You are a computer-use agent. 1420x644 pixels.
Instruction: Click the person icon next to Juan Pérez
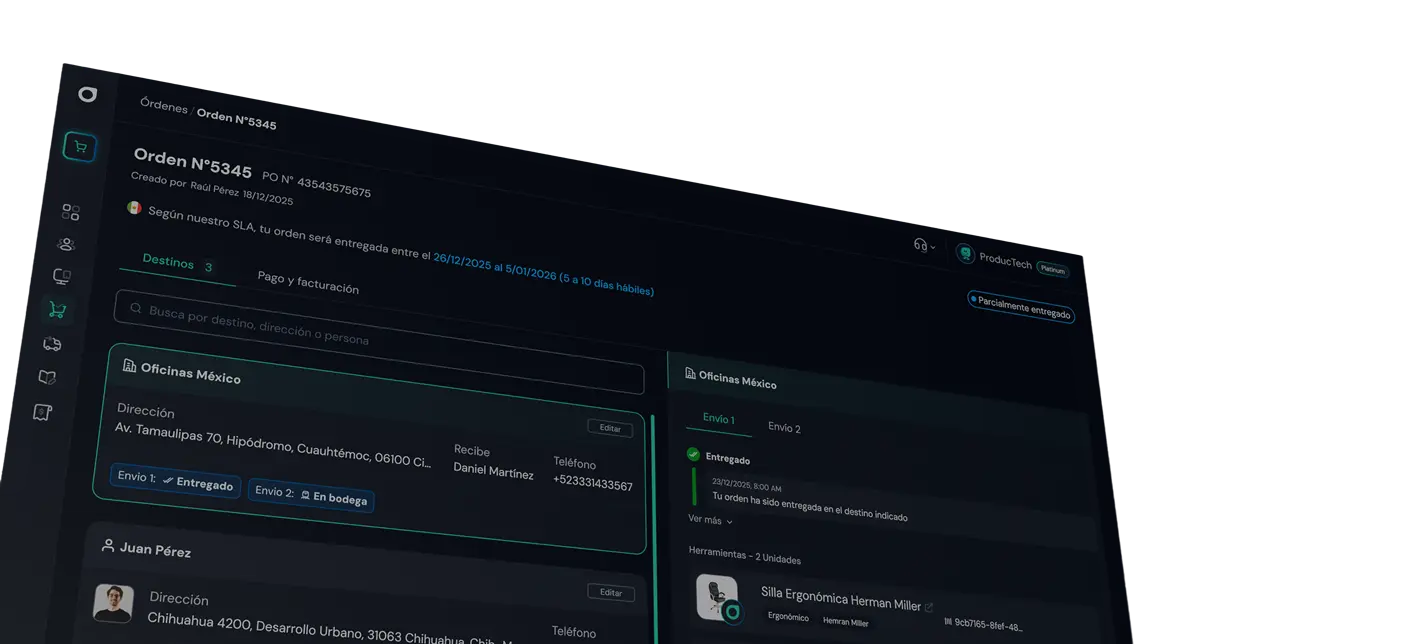tap(108, 546)
